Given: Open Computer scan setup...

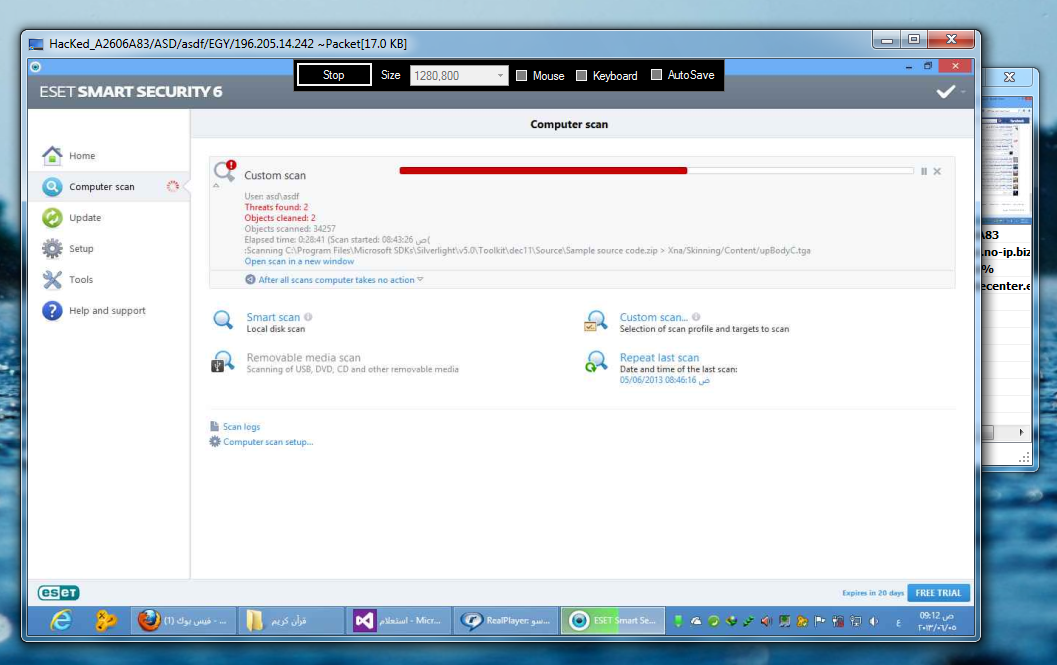Looking at the screenshot, I should pyautogui.click(x=268, y=442).
